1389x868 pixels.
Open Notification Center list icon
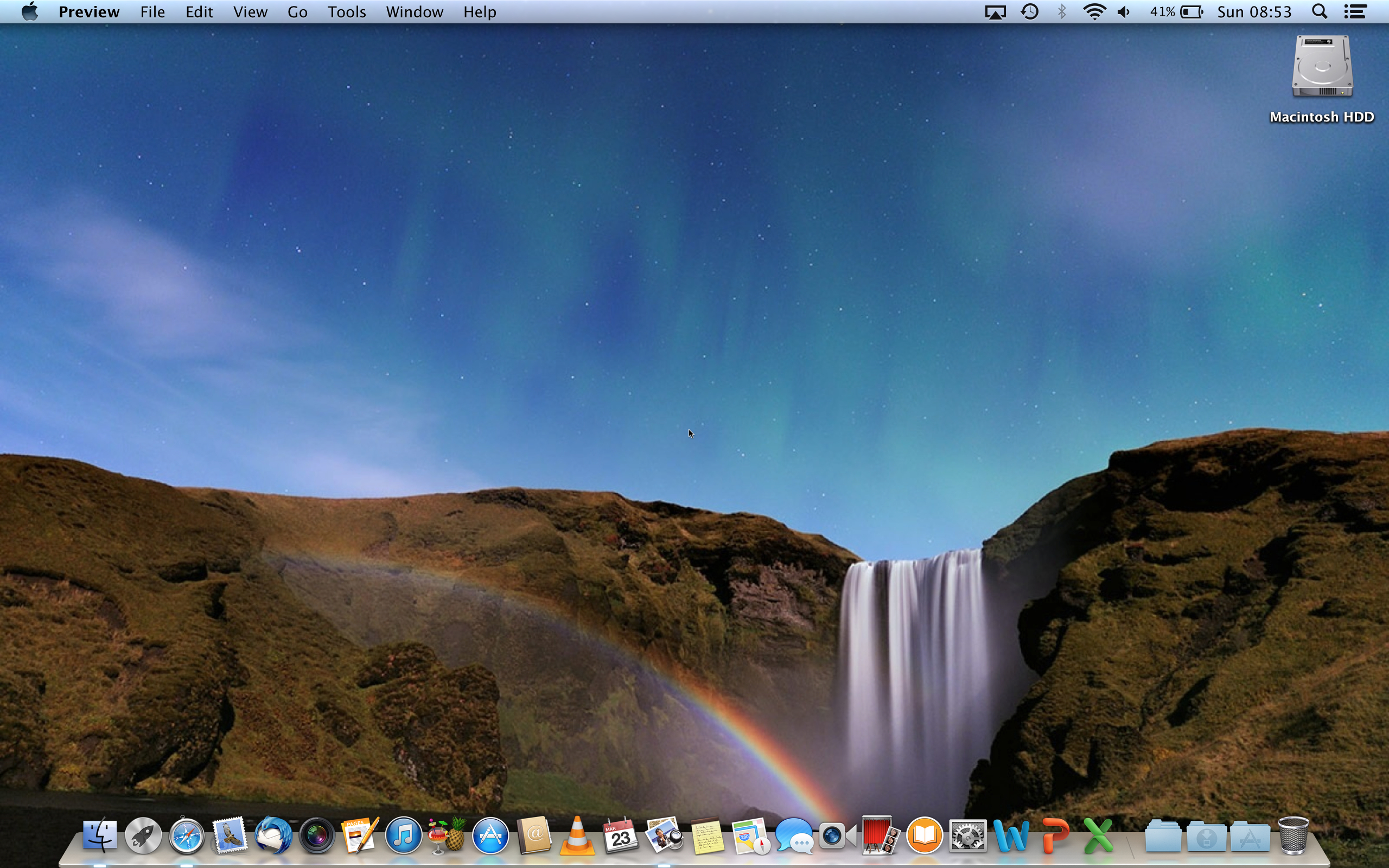pos(1356,11)
